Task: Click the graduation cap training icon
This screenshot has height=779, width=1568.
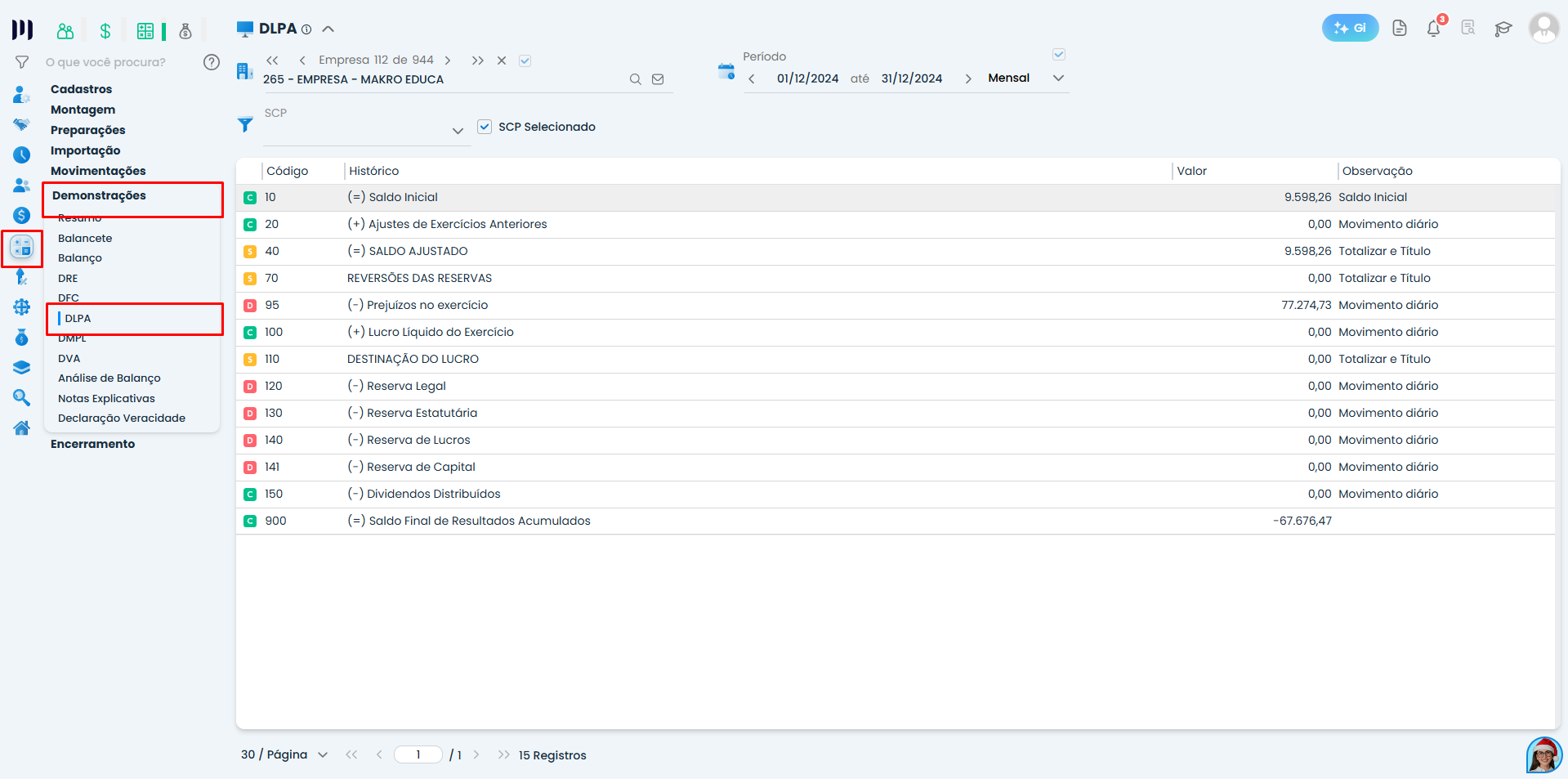Action: point(1503,29)
